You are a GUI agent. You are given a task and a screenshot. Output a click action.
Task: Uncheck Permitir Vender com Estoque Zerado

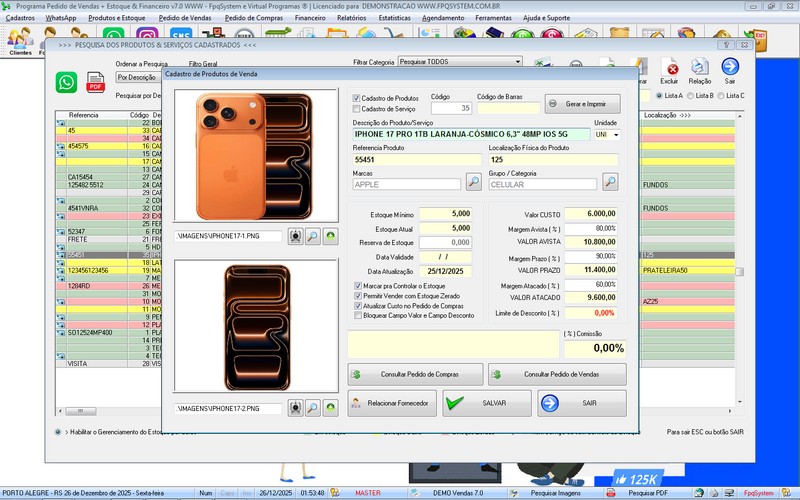(x=359, y=295)
